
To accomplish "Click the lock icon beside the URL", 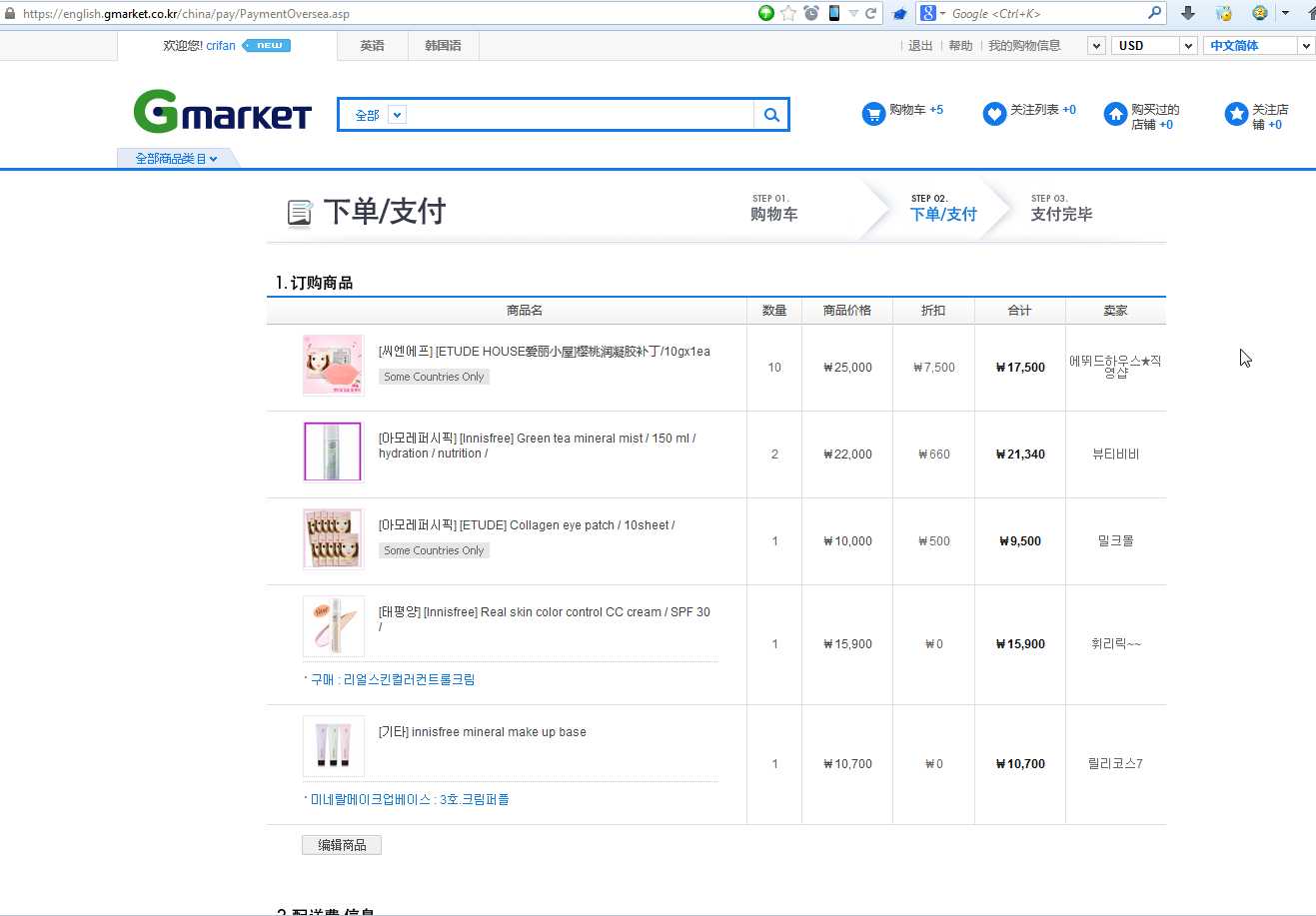I will 11,13.
